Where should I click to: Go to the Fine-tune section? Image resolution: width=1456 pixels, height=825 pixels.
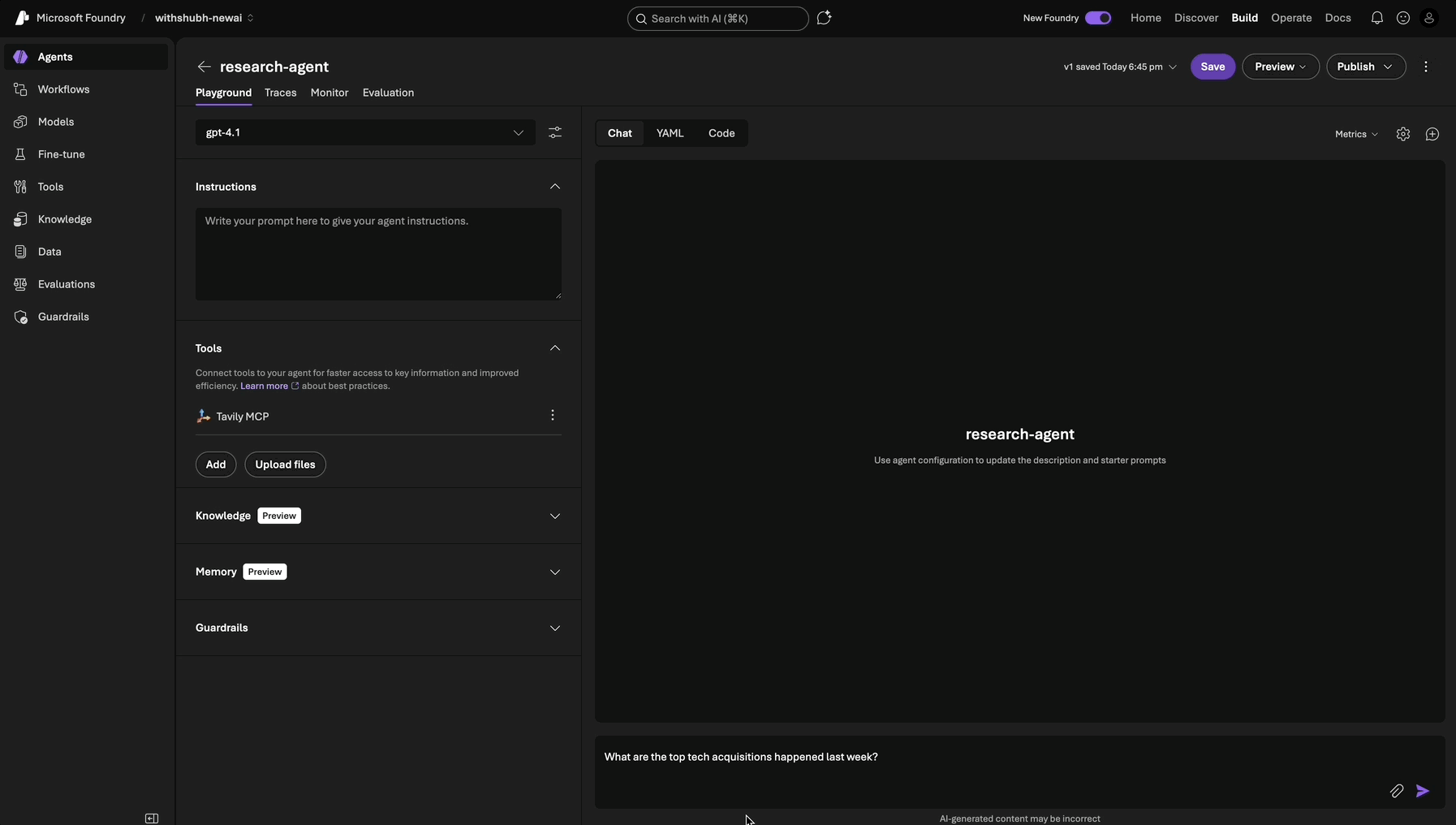click(x=61, y=153)
